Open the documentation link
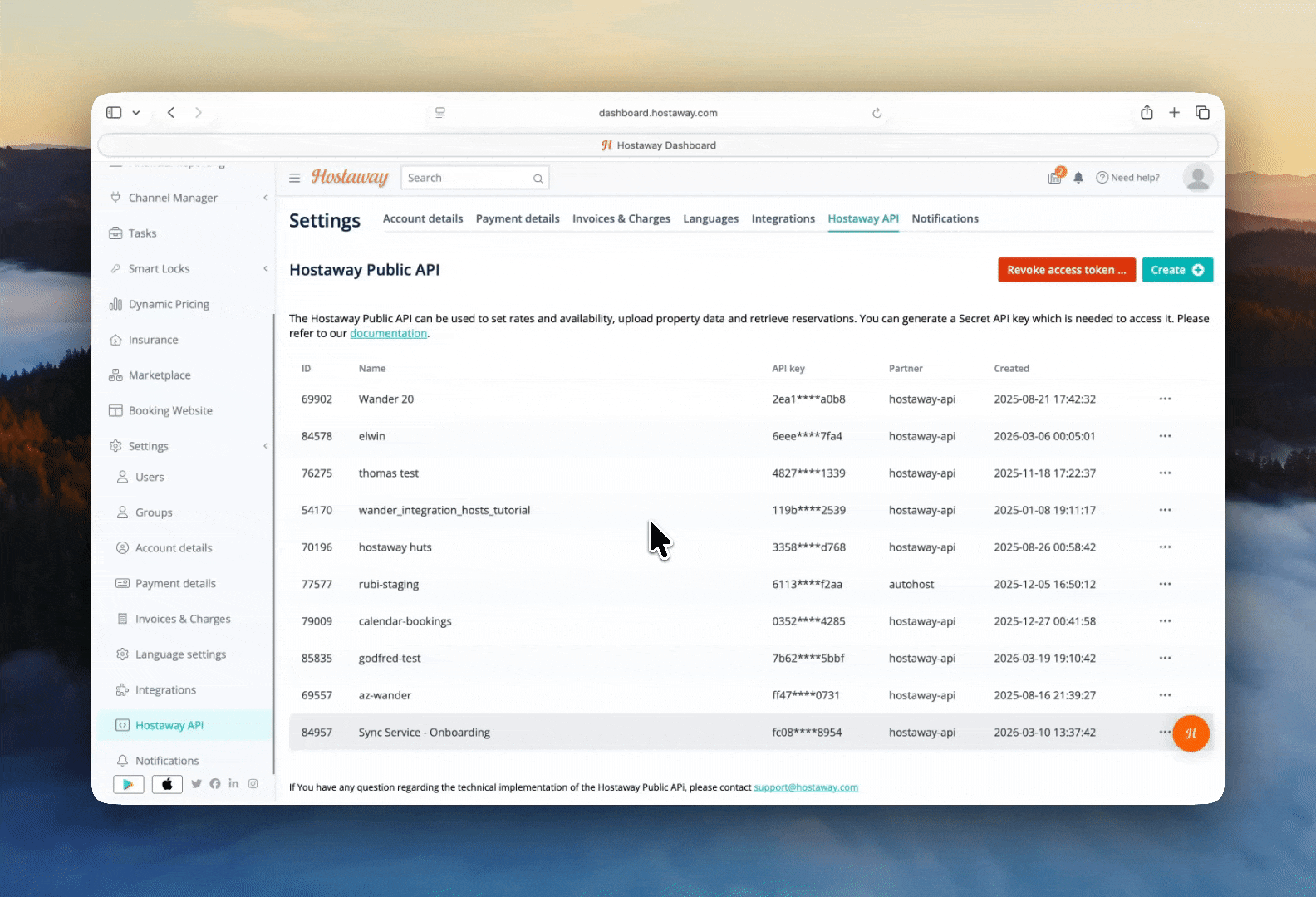 point(388,333)
